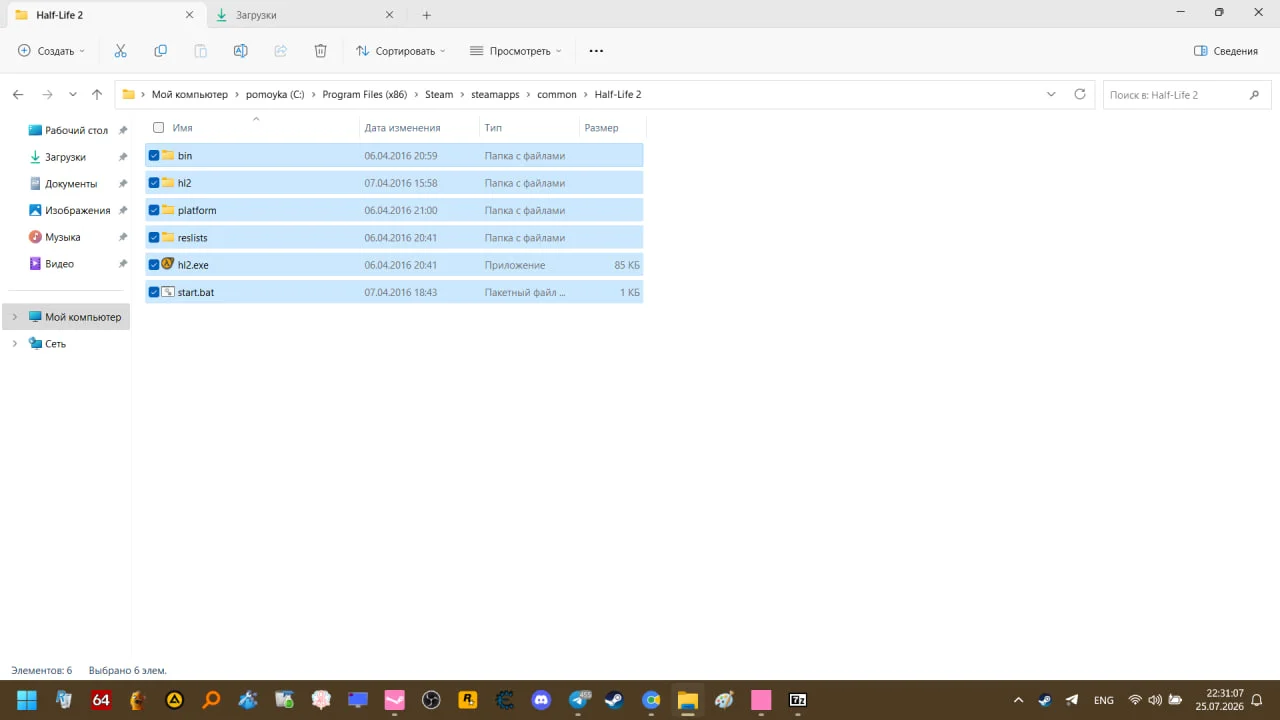Close the Загрузки tab
This screenshot has height=720, width=1280.
click(390, 15)
